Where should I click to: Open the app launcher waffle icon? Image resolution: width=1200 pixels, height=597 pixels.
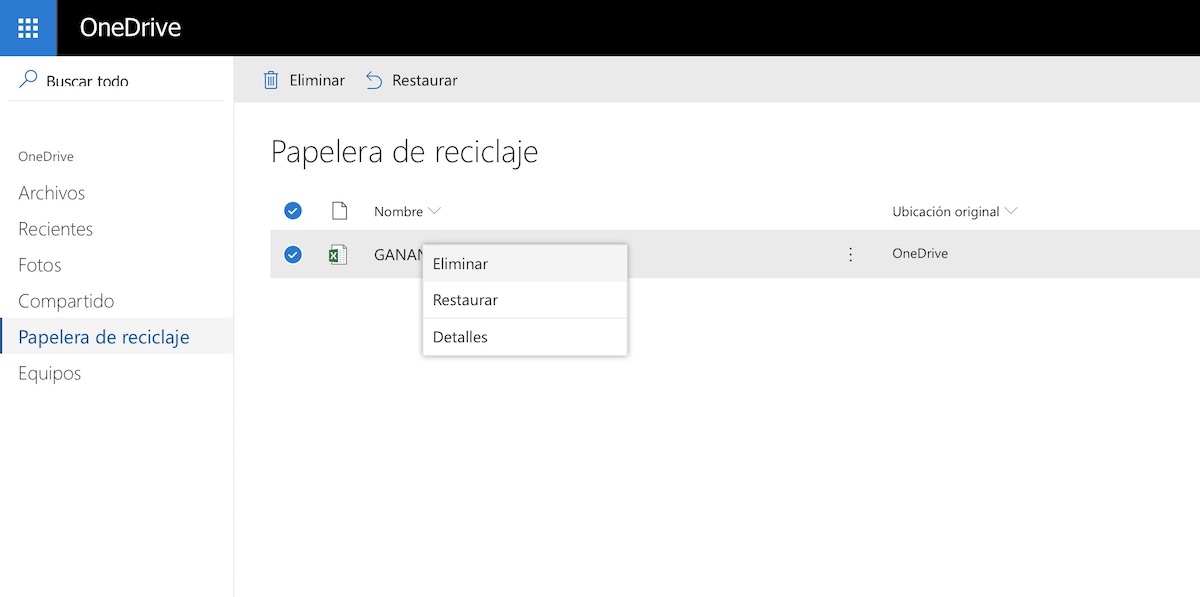pyautogui.click(x=28, y=28)
